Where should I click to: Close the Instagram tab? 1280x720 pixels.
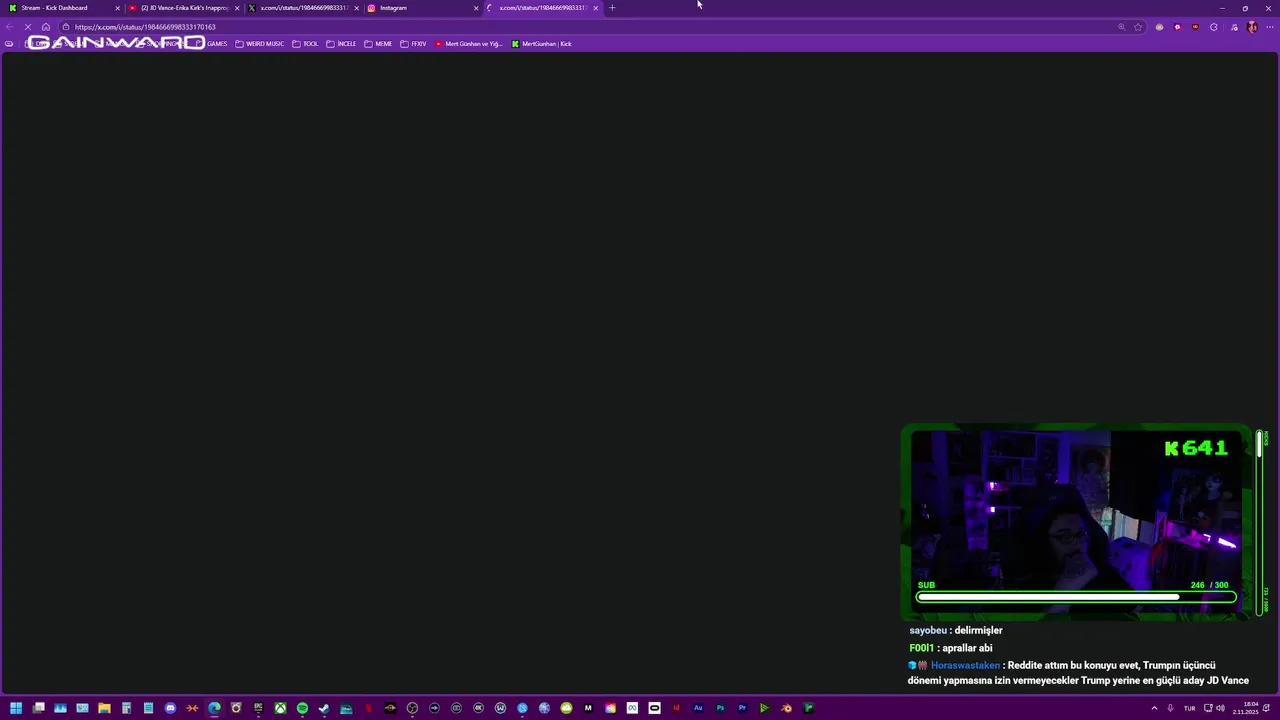[476, 8]
